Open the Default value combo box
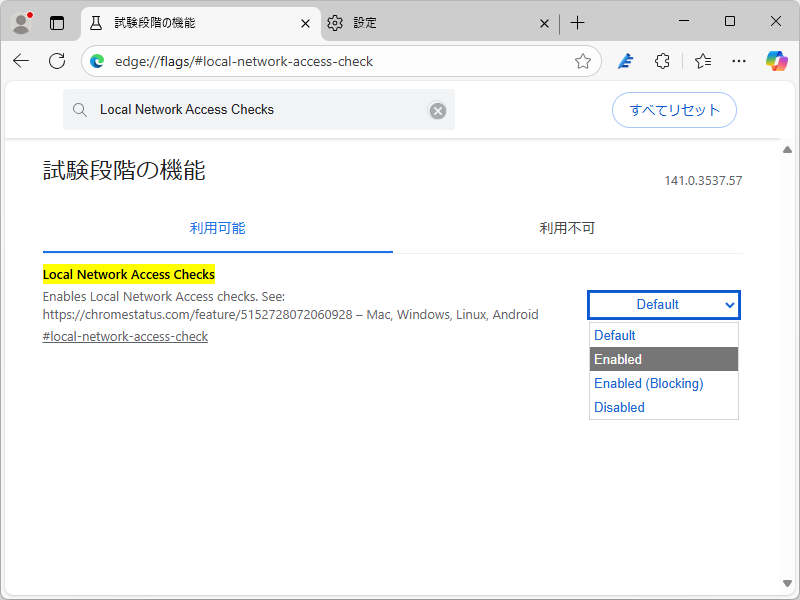This screenshot has height=600, width=800. coord(663,305)
